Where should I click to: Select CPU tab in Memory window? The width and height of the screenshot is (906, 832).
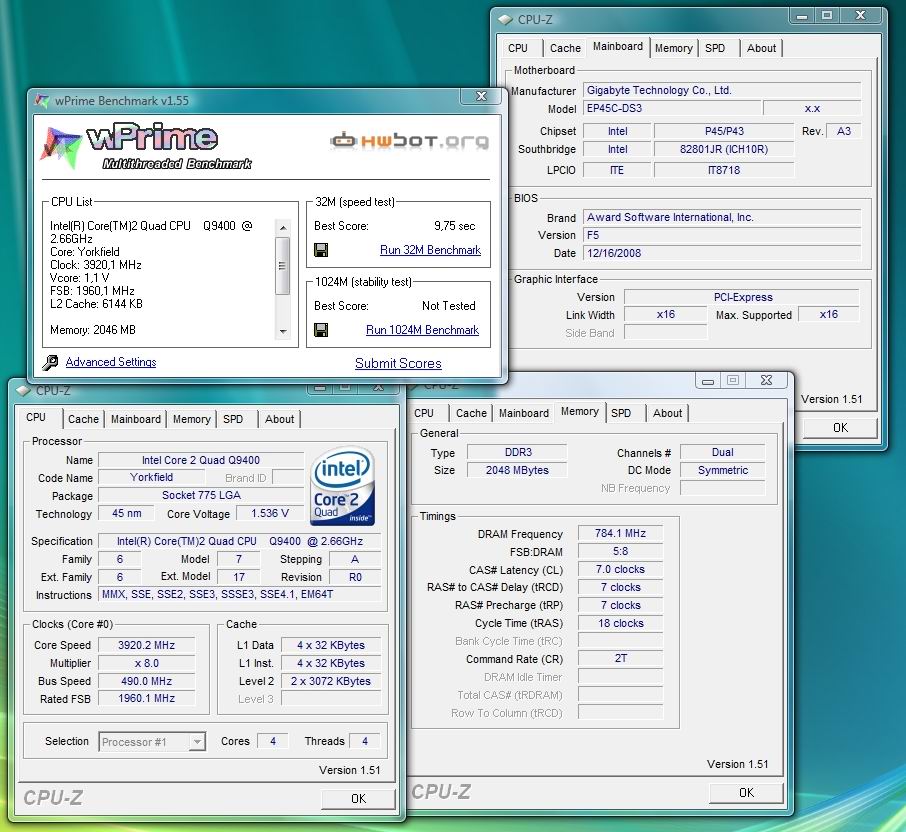pos(424,413)
